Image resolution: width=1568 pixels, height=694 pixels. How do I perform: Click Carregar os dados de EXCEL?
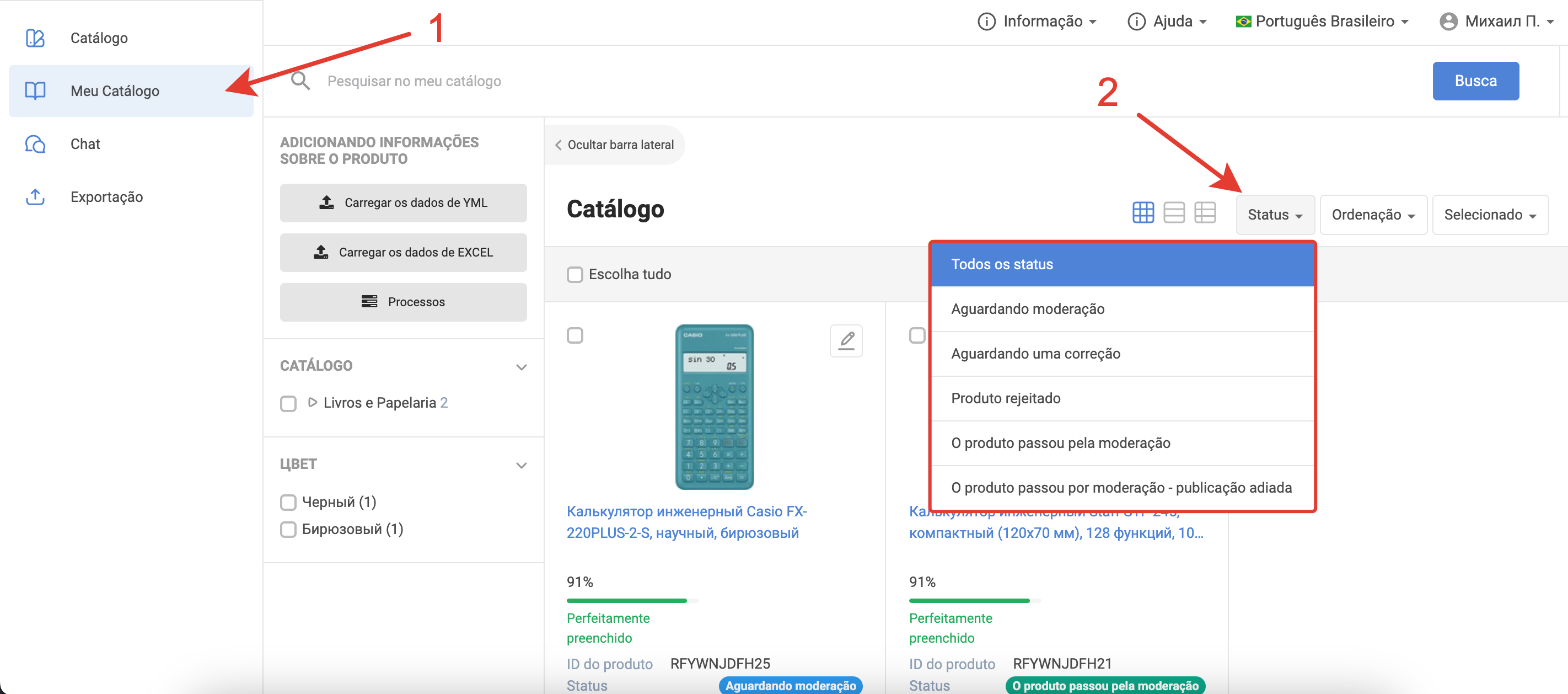[403, 252]
